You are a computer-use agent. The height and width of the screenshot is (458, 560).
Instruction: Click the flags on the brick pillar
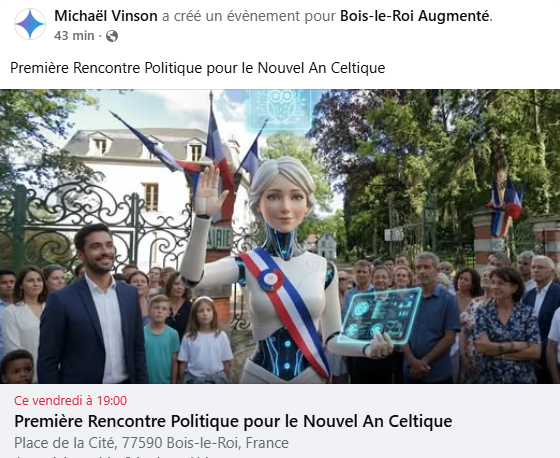505,204
